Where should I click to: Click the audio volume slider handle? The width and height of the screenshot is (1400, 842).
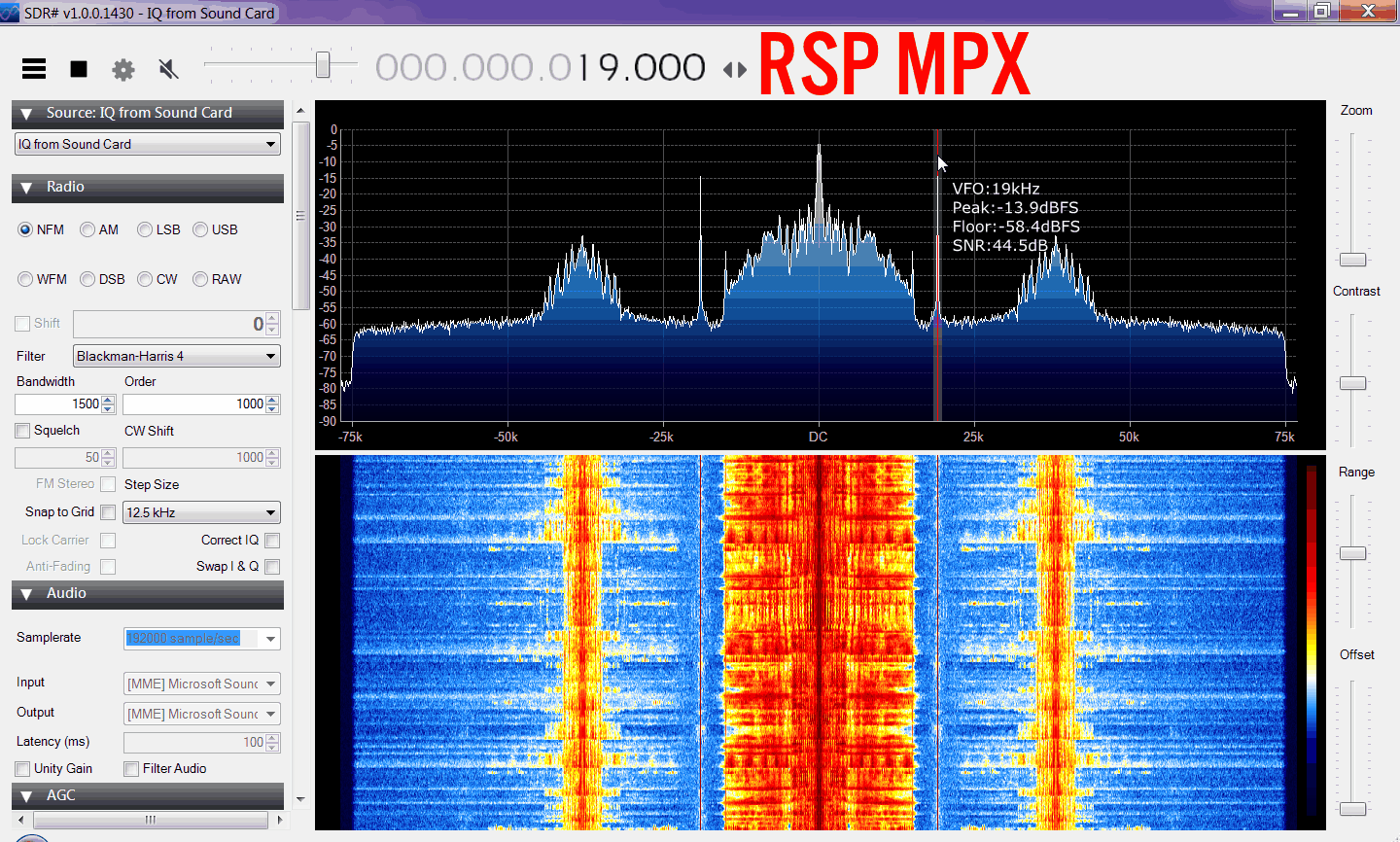click(323, 65)
